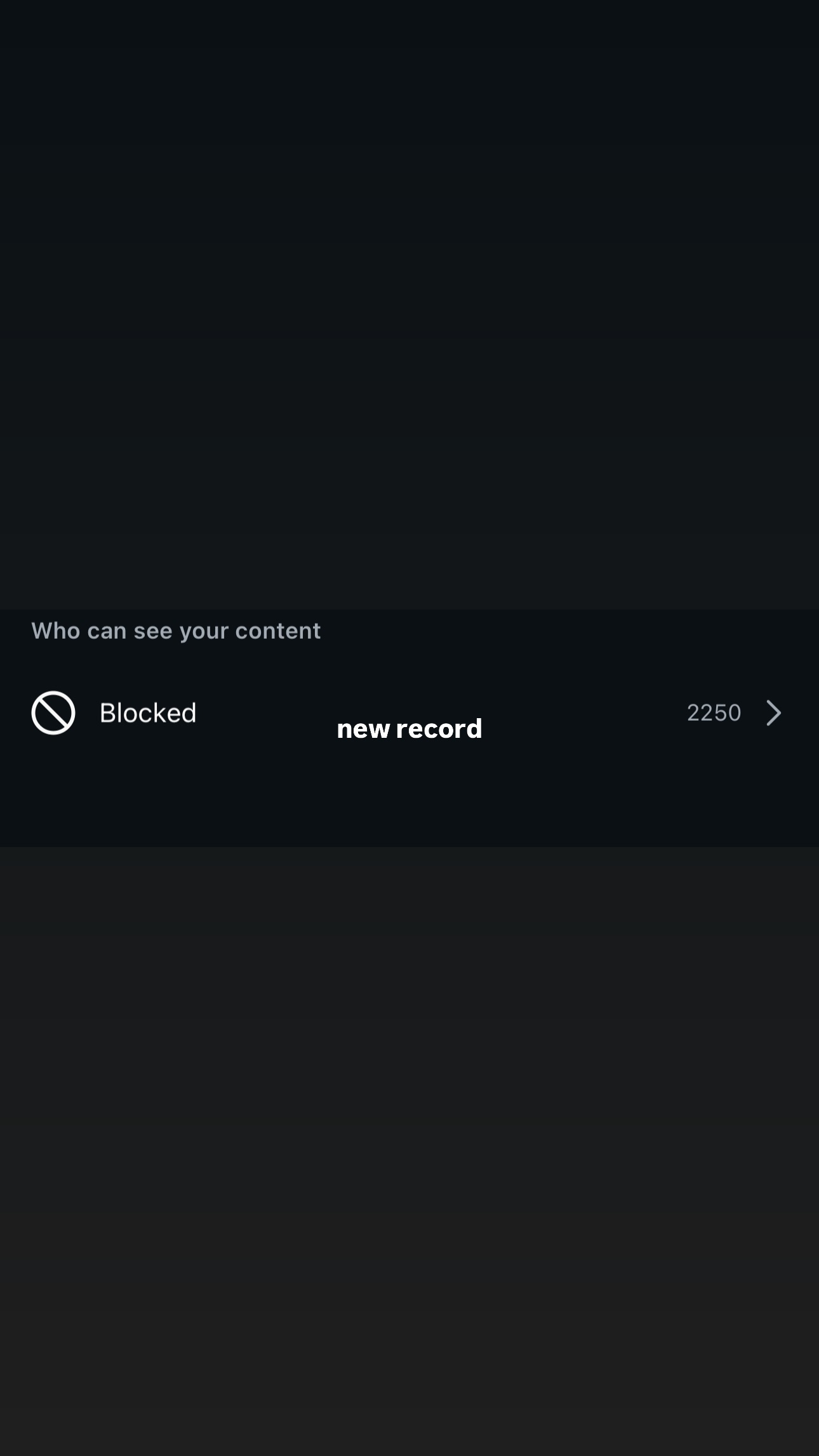This screenshot has height=1456, width=819.
Task: Click the word "content" in the section header
Action: pyautogui.click(x=278, y=631)
